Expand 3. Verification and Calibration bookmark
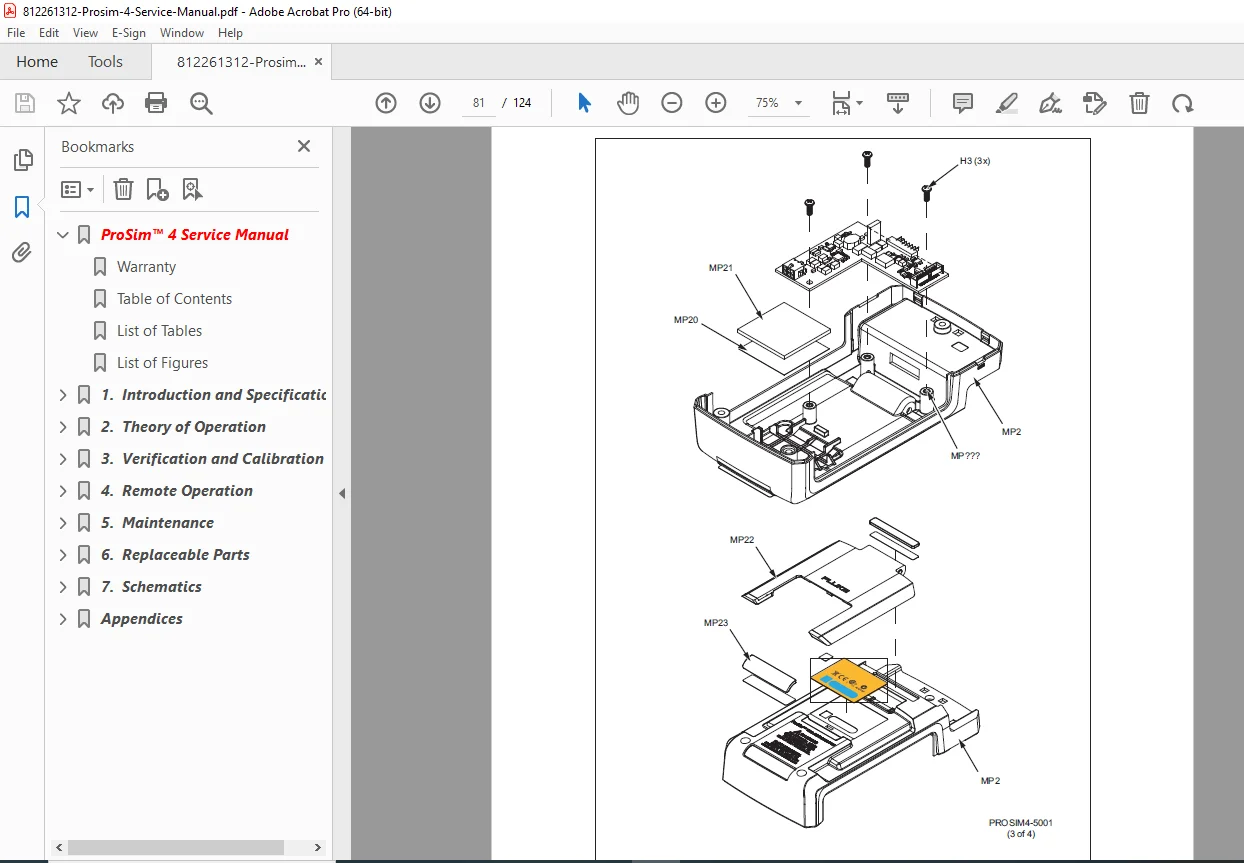This screenshot has height=863, width=1244. (63, 459)
